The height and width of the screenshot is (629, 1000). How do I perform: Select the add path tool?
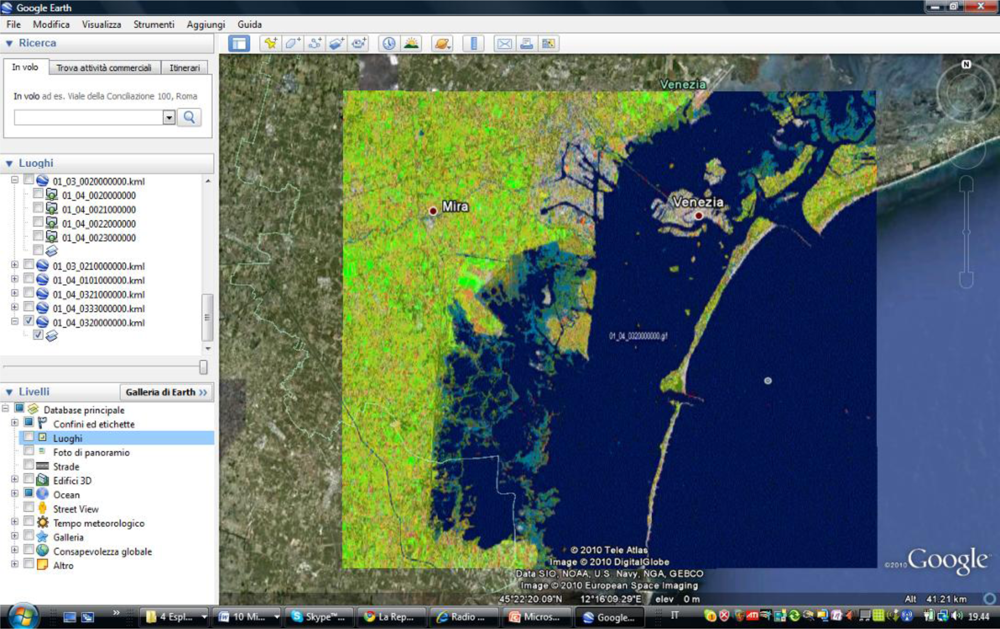tap(315, 43)
